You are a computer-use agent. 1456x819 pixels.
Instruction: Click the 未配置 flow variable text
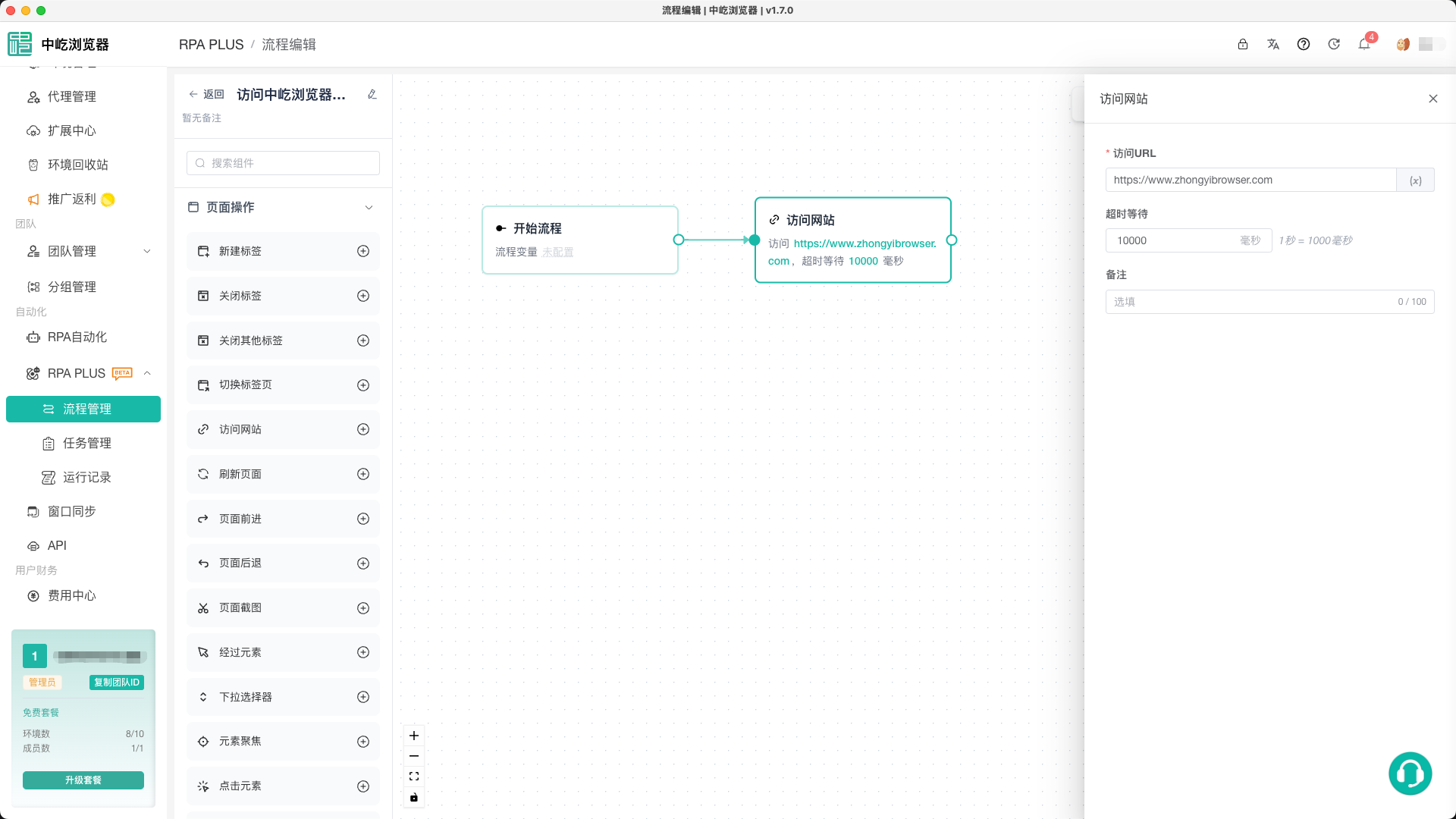pyautogui.click(x=557, y=253)
